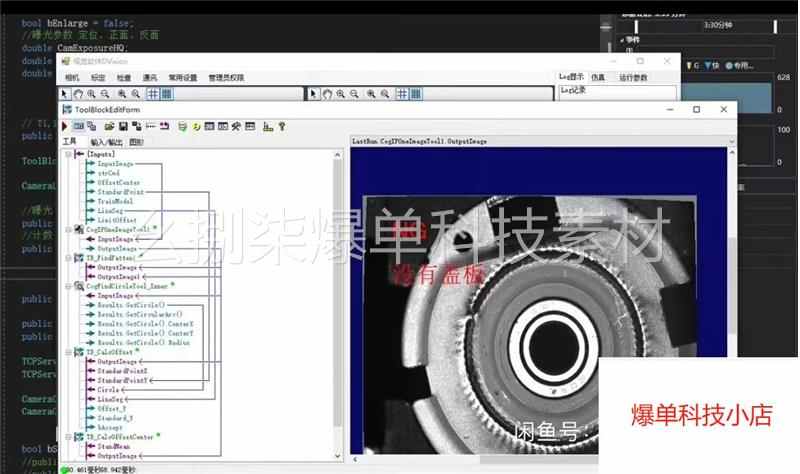This screenshot has width=800, height=474.
Task: Run the ToolBlock with the red play icon
Action: (65, 126)
